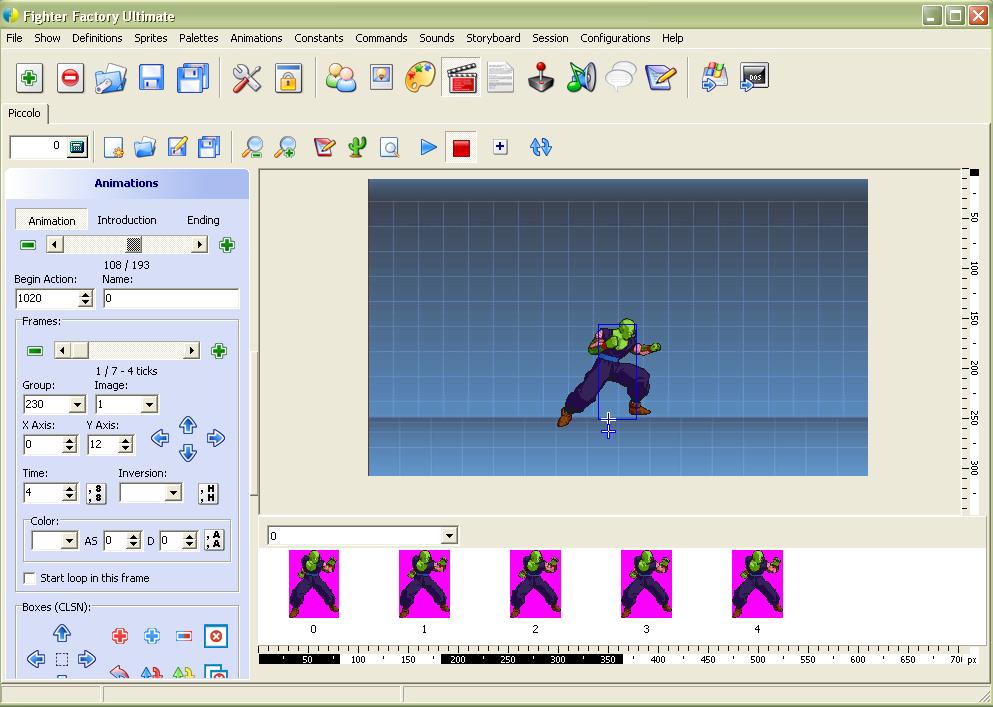The height and width of the screenshot is (707, 993).
Task: Toggle the 8/8 axis button beside Time
Action: [x=96, y=492]
